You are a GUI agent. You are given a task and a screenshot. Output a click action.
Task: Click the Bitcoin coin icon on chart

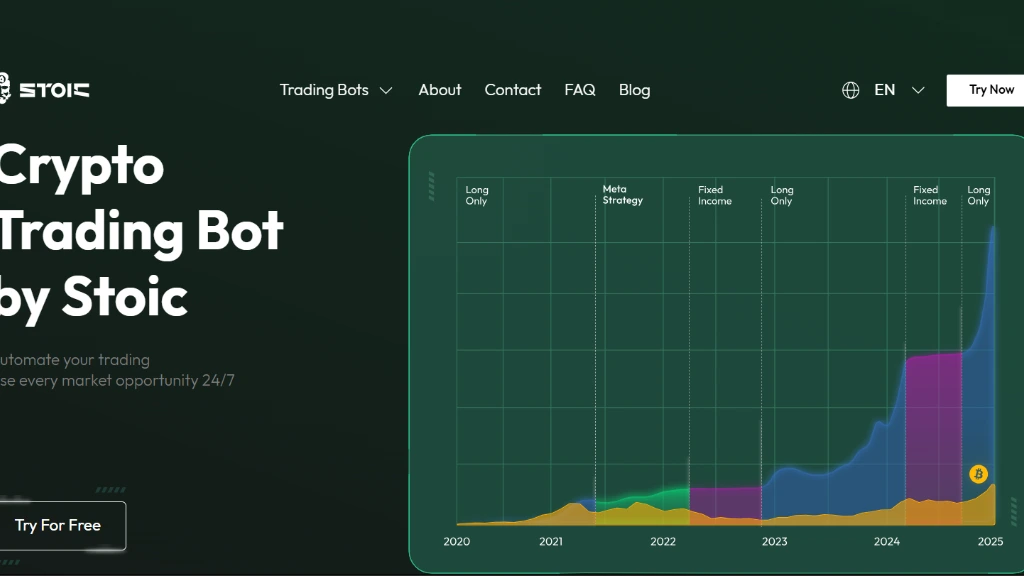(x=978, y=474)
